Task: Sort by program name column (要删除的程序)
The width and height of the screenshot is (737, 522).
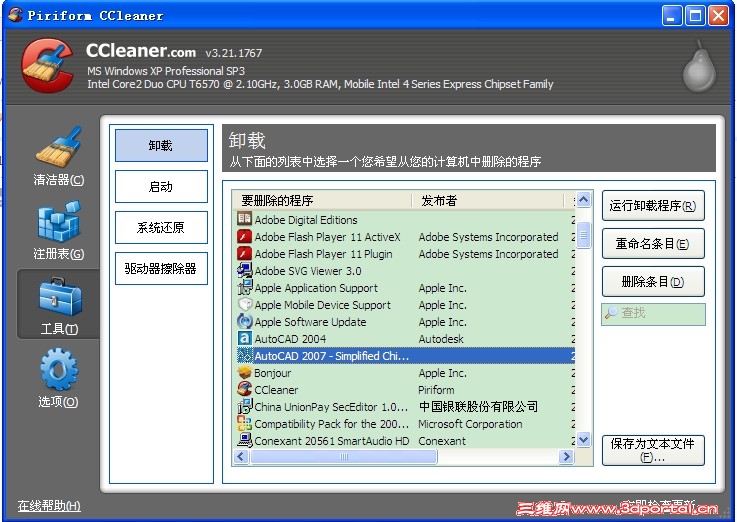Action: [x=322, y=201]
